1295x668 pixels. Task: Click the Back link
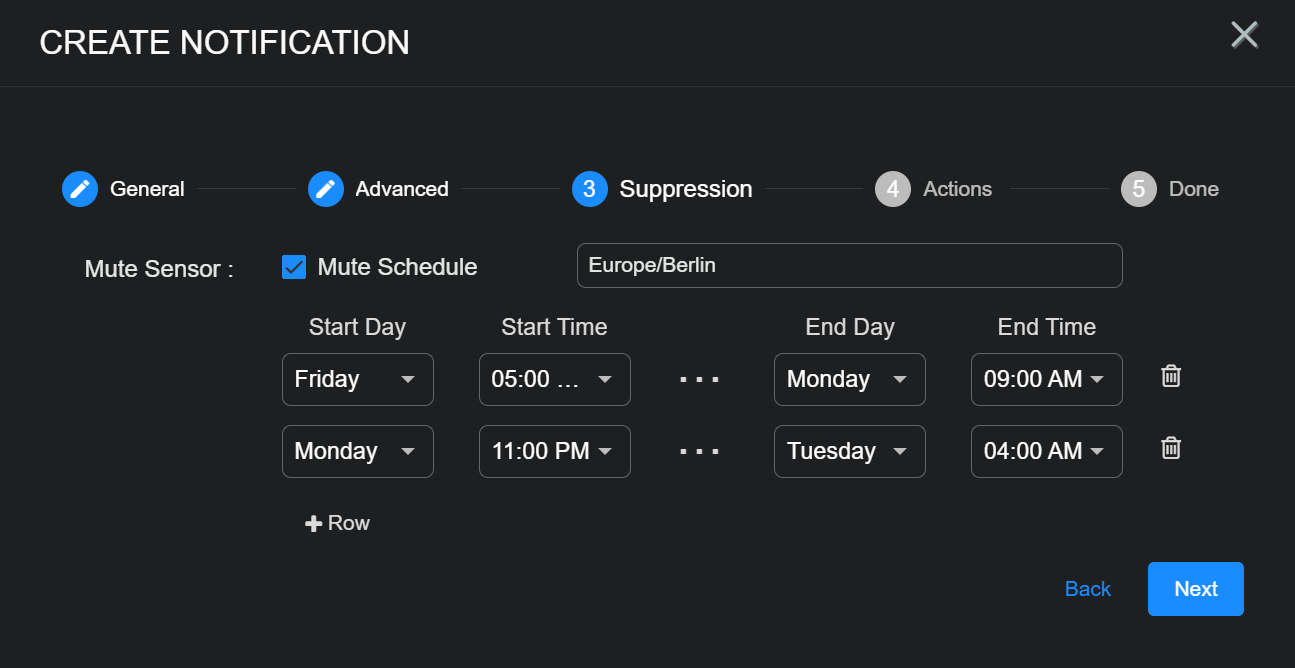click(1088, 589)
